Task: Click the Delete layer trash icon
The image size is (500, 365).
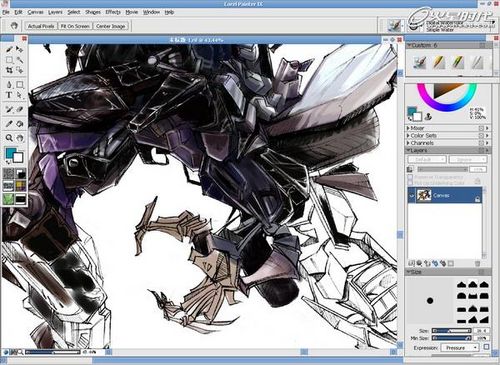Action: point(477,263)
